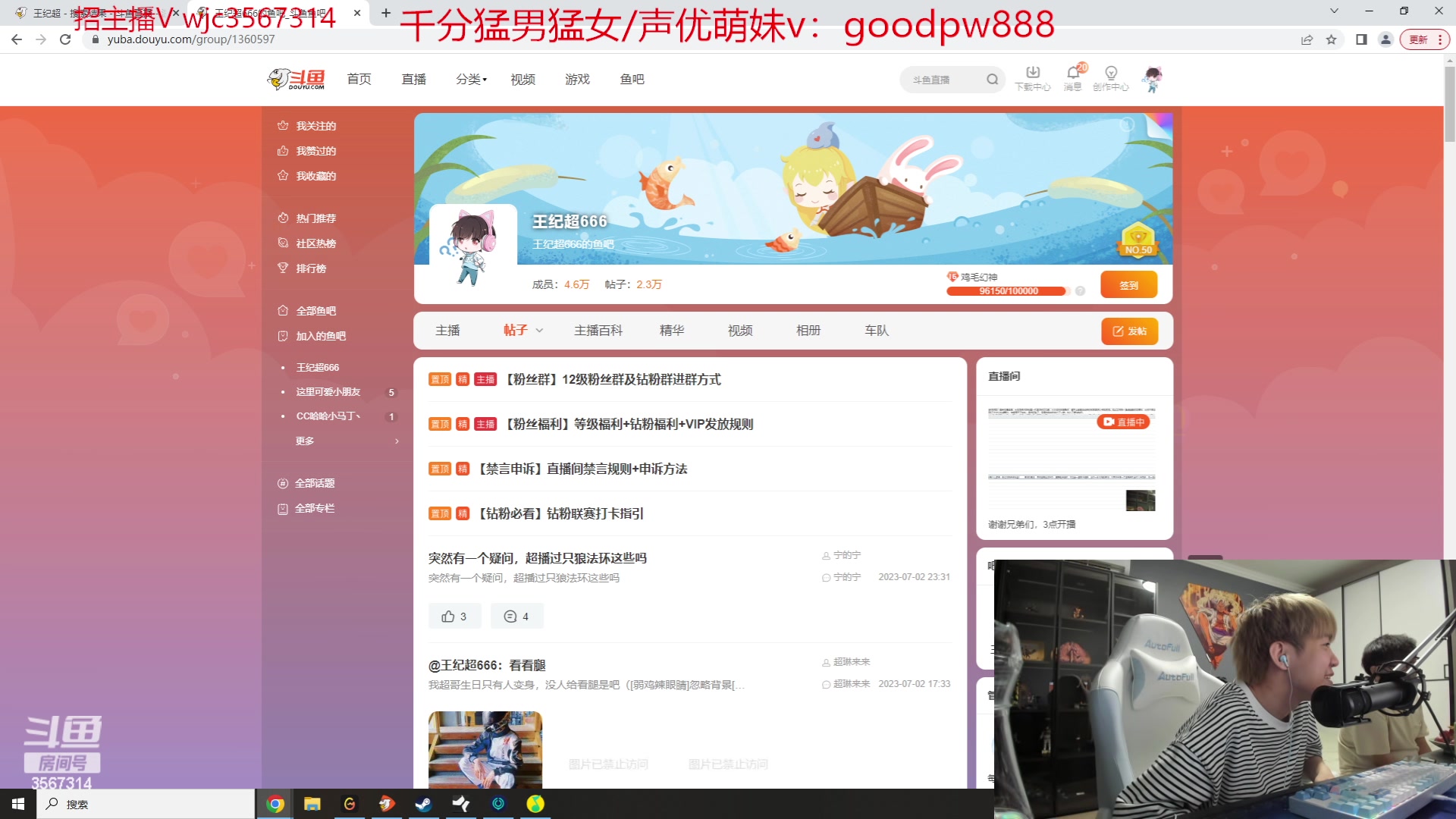Viewport: 1456px width, 819px height.
Task: Open 游戏 in top navigation
Action: click(578, 79)
